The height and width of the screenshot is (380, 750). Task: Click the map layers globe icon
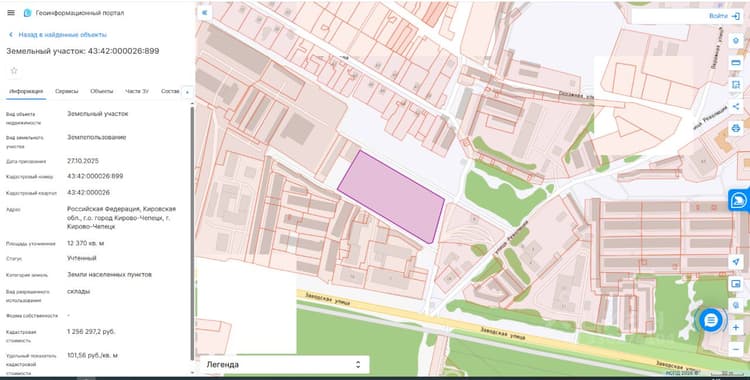736,305
